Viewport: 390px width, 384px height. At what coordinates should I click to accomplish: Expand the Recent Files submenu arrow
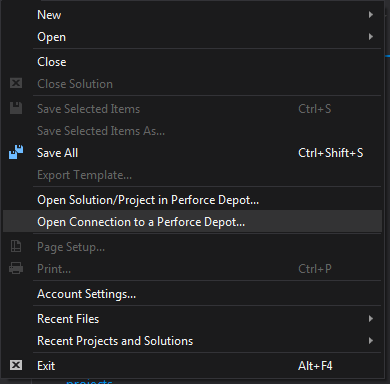(371, 319)
